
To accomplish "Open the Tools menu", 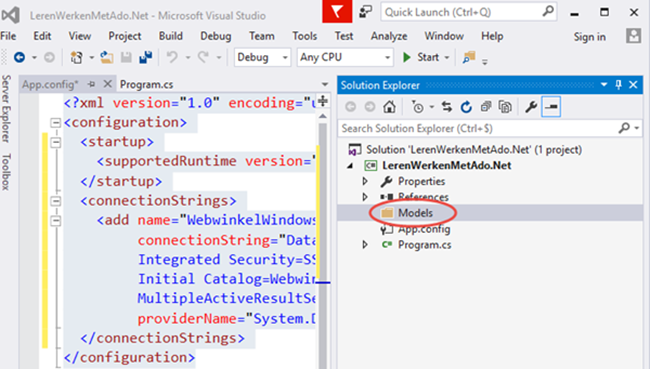I will (x=304, y=36).
